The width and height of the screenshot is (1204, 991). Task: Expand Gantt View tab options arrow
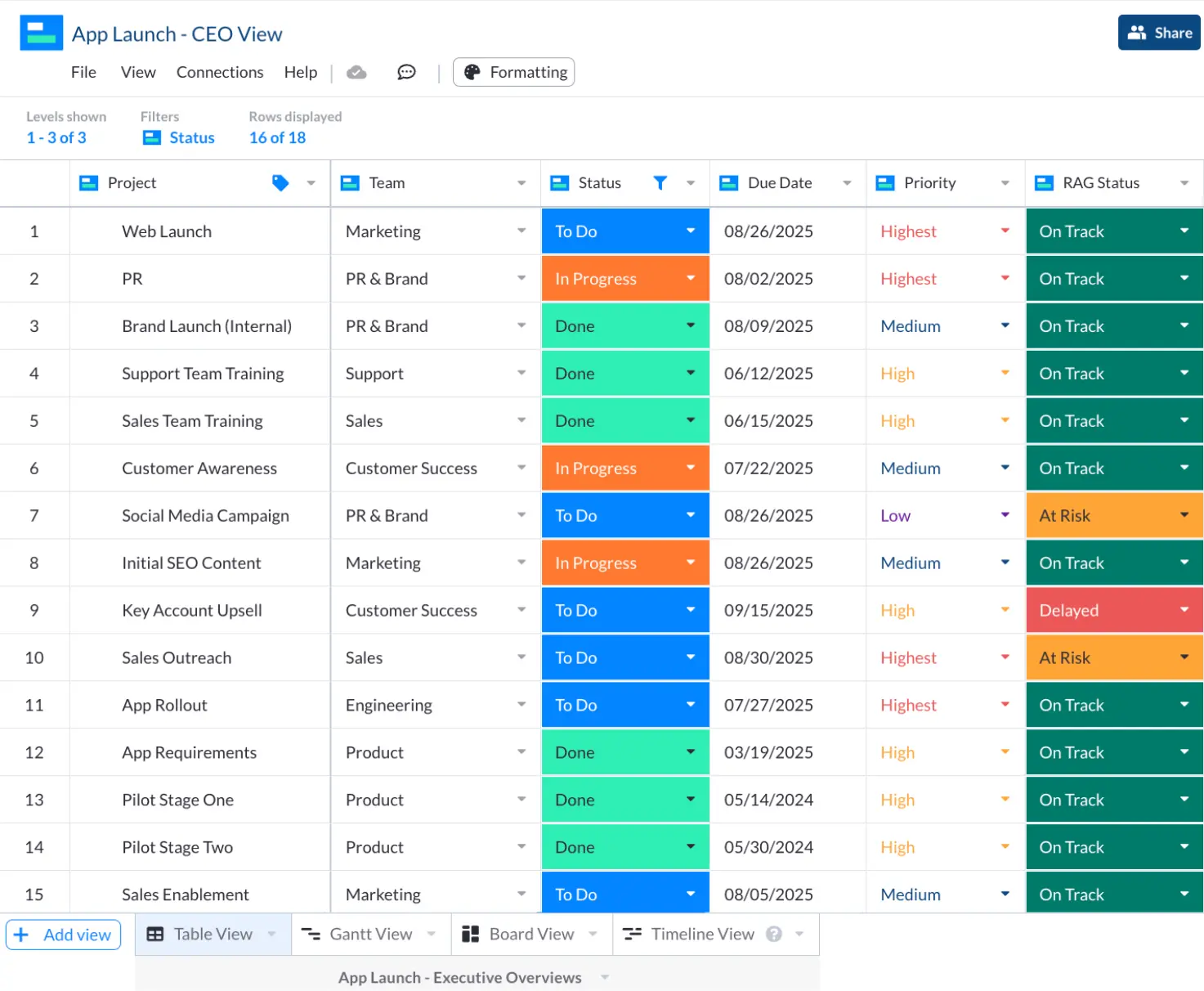(x=432, y=934)
